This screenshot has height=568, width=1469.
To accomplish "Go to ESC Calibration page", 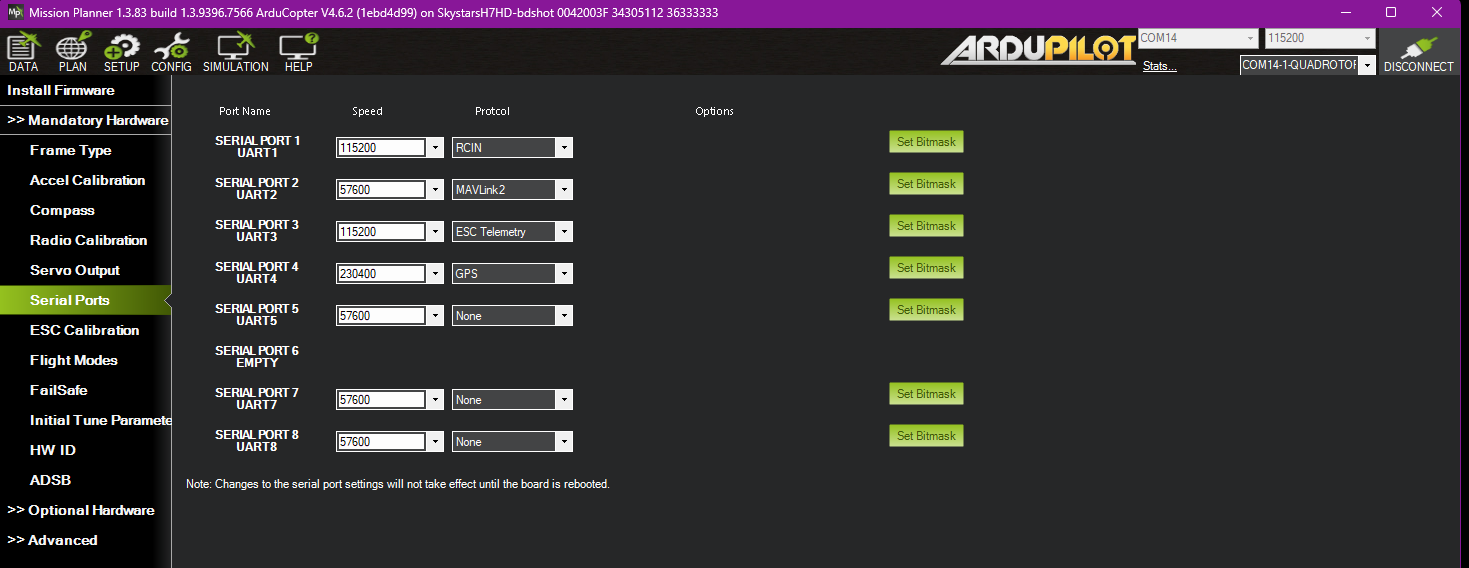I will [x=84, y=330].
